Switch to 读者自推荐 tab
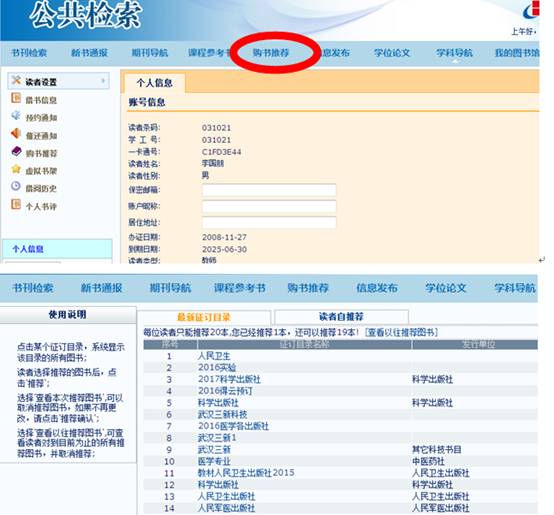554x515 pixels. 342,316
